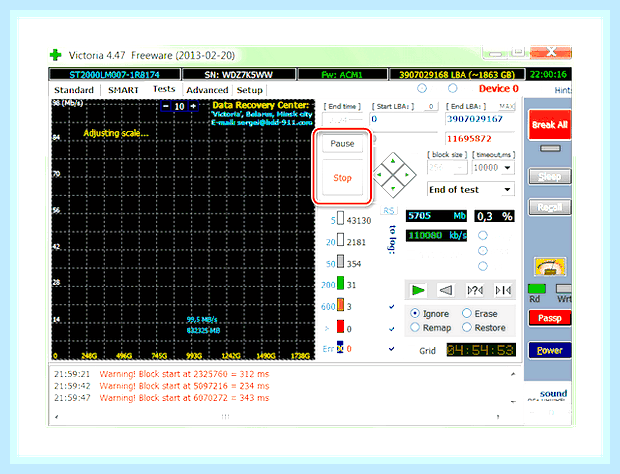
Task: Select the Restore radio option
Action: click(x=467, y=327)
